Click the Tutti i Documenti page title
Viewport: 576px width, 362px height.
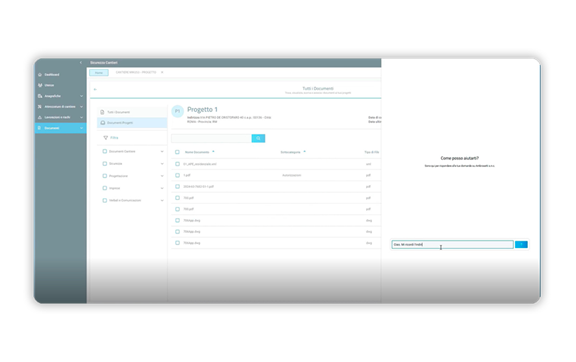tap(318, 89)
